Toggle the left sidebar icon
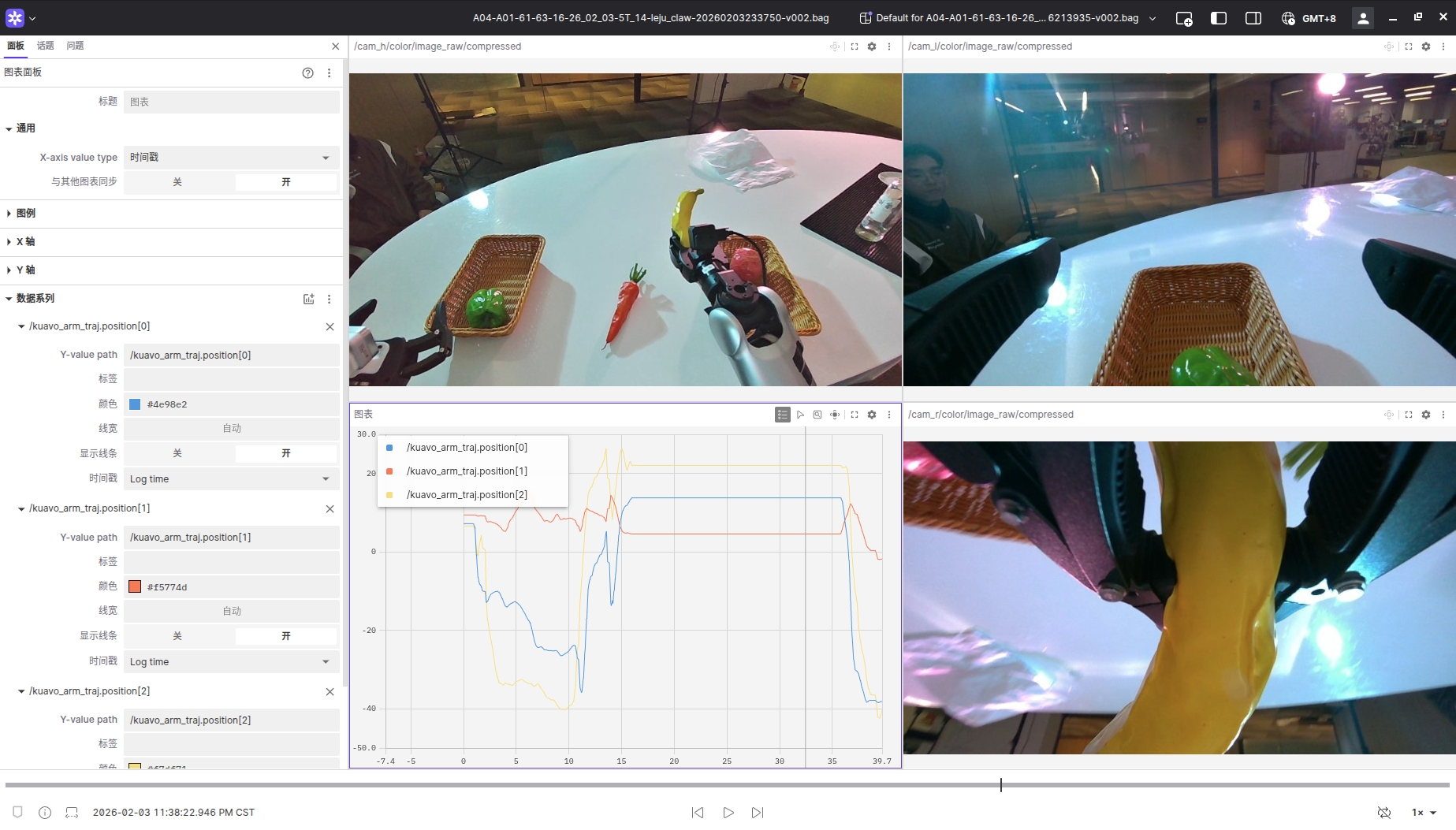 click(x=1218, y=18)
